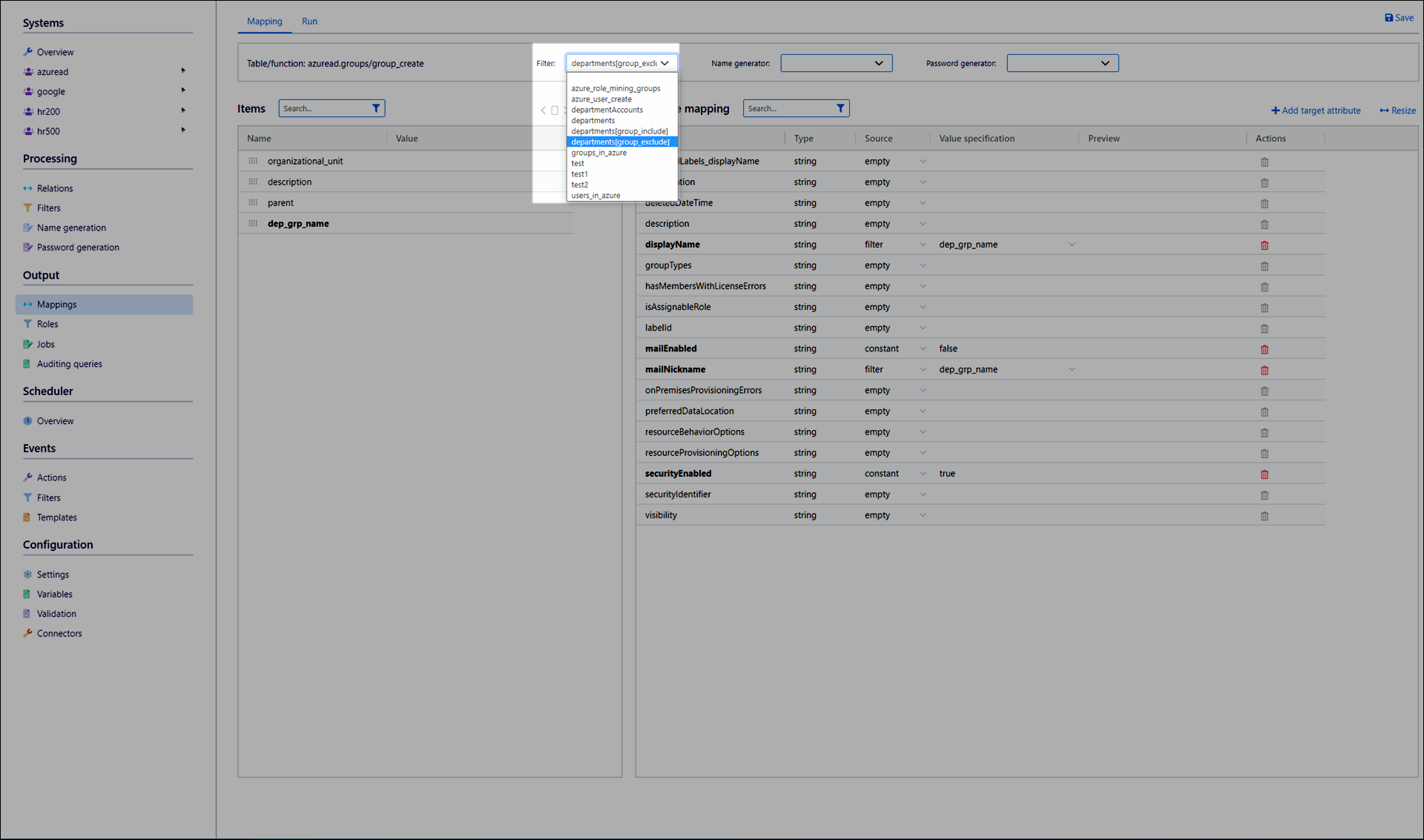Open Connectors from the sidebar
The height and width of the screenshot is (840, 1424).
(59, 633)
